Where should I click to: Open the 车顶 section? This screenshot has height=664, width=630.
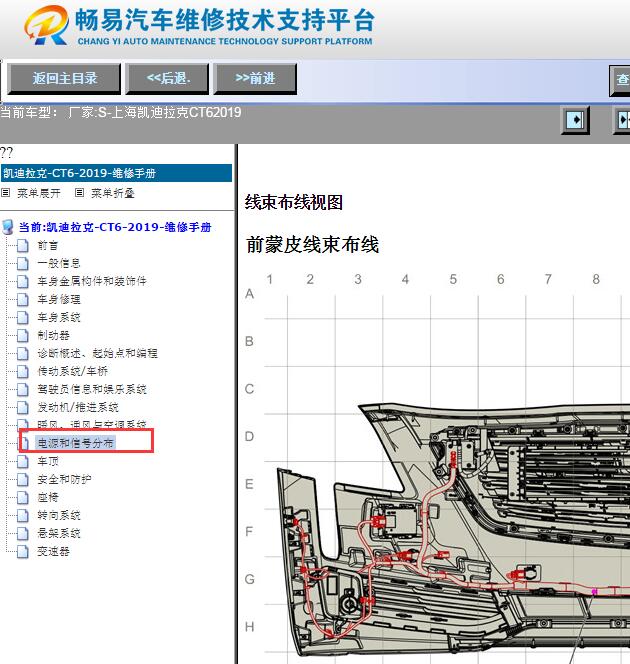(x=47, y=461)
